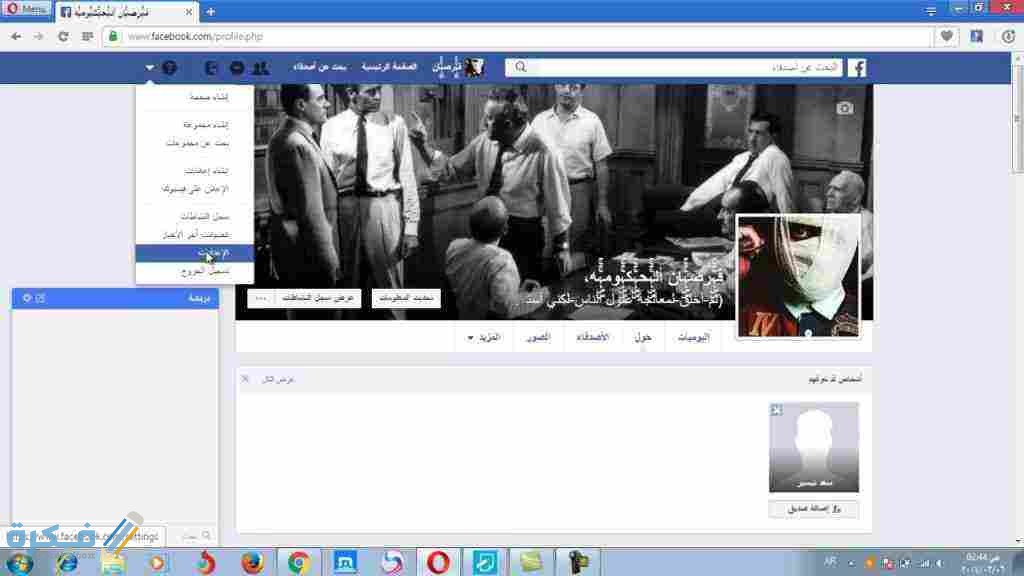Select إنشاء إعلانات in the account menu
Image resolution: width=1024 pixels, height=576 pixels.
tap(206, 170)
